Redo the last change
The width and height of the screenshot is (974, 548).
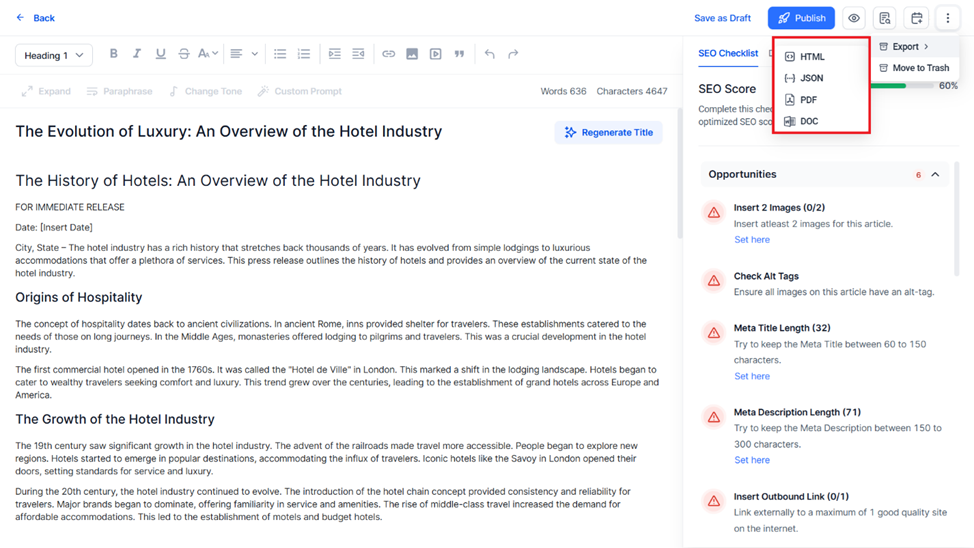tap(513, 54)
